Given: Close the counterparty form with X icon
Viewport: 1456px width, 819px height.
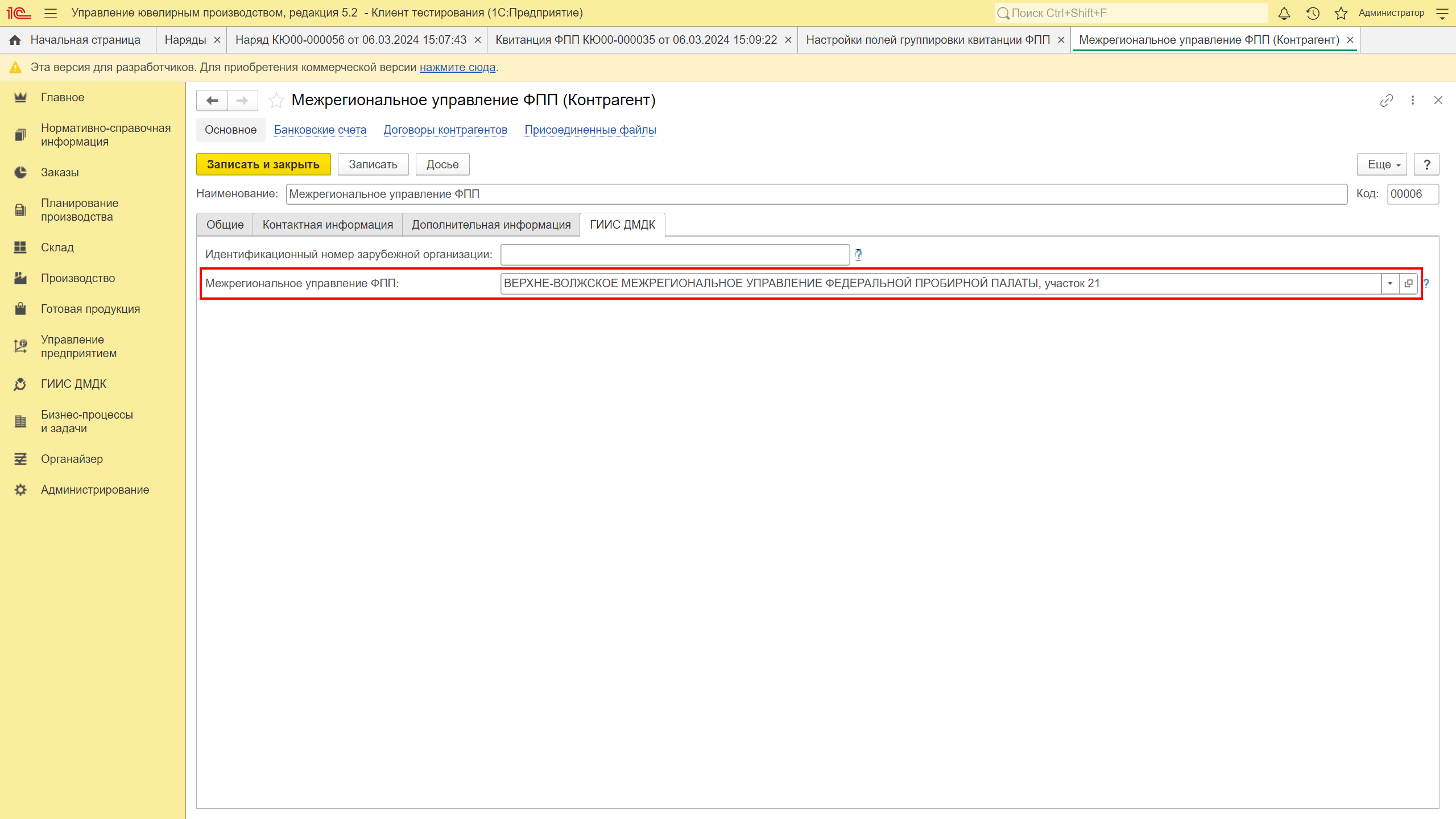Looking at the screenshot, I should click(1438, 101).
